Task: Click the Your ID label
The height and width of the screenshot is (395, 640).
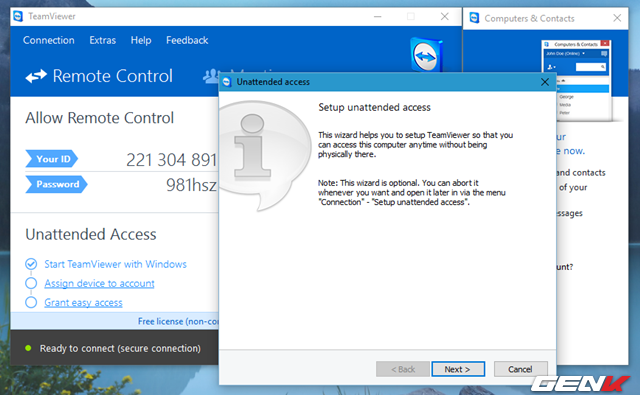Action: click(51, 159)
